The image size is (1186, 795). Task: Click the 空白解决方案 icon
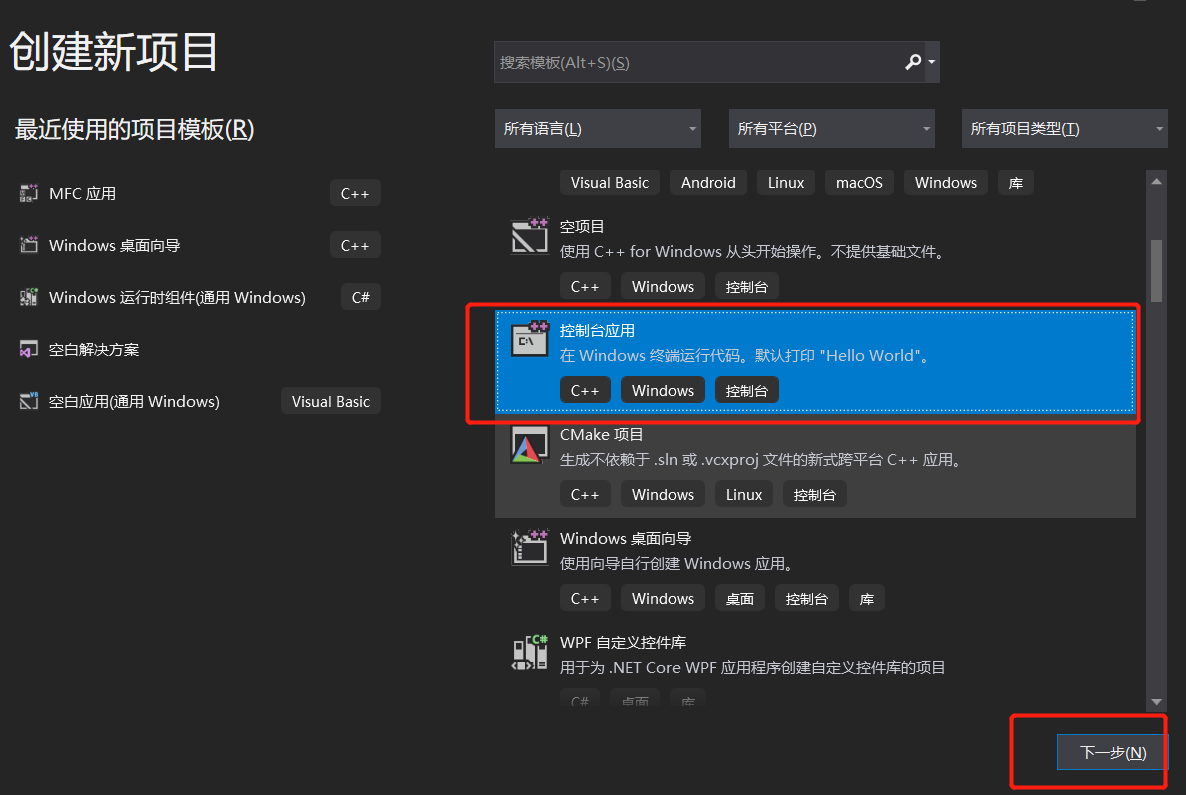pyautogui.click(x=29, y=349)
